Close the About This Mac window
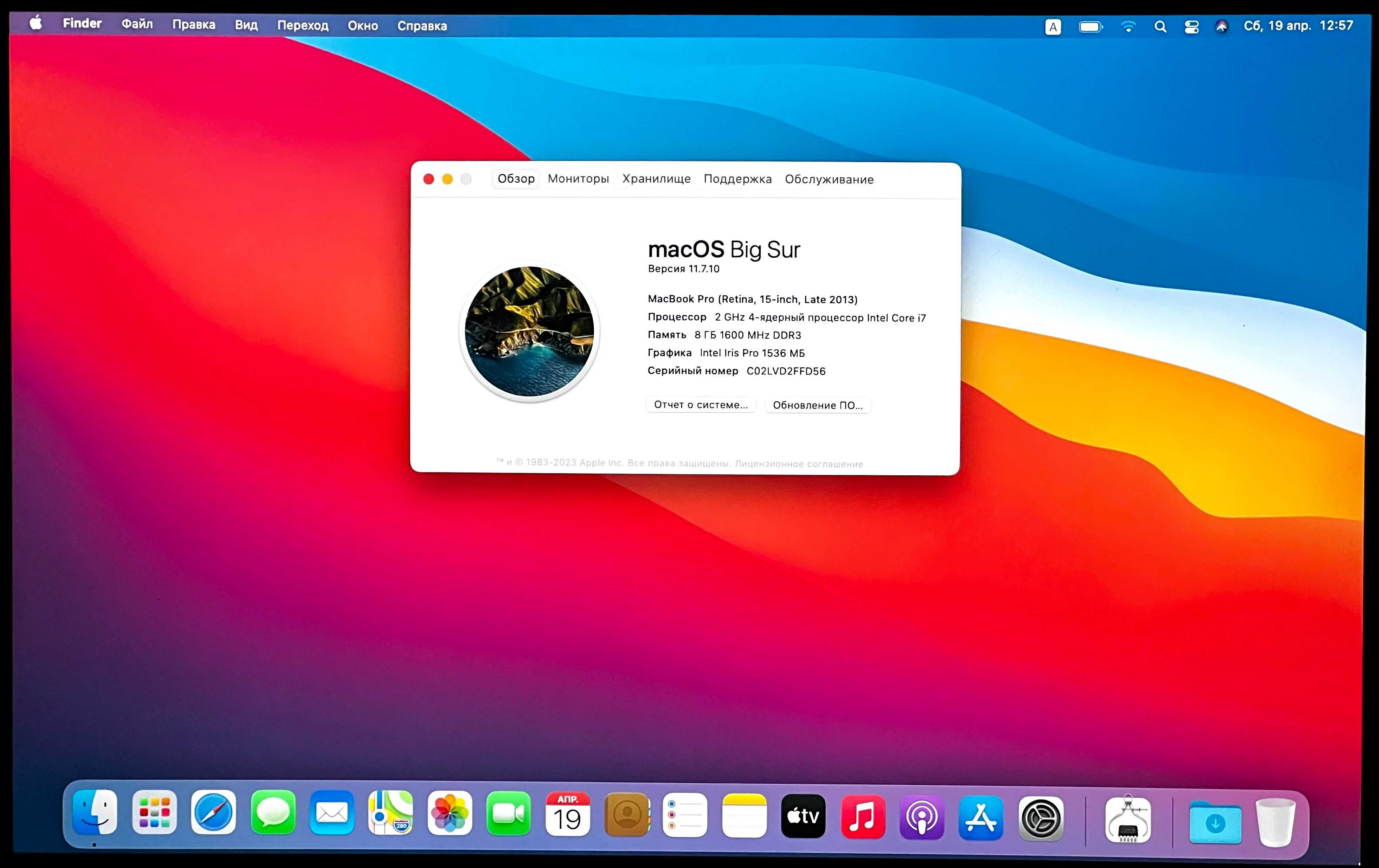This screenshot has width=1379, height=868. (x=428, y=179)
